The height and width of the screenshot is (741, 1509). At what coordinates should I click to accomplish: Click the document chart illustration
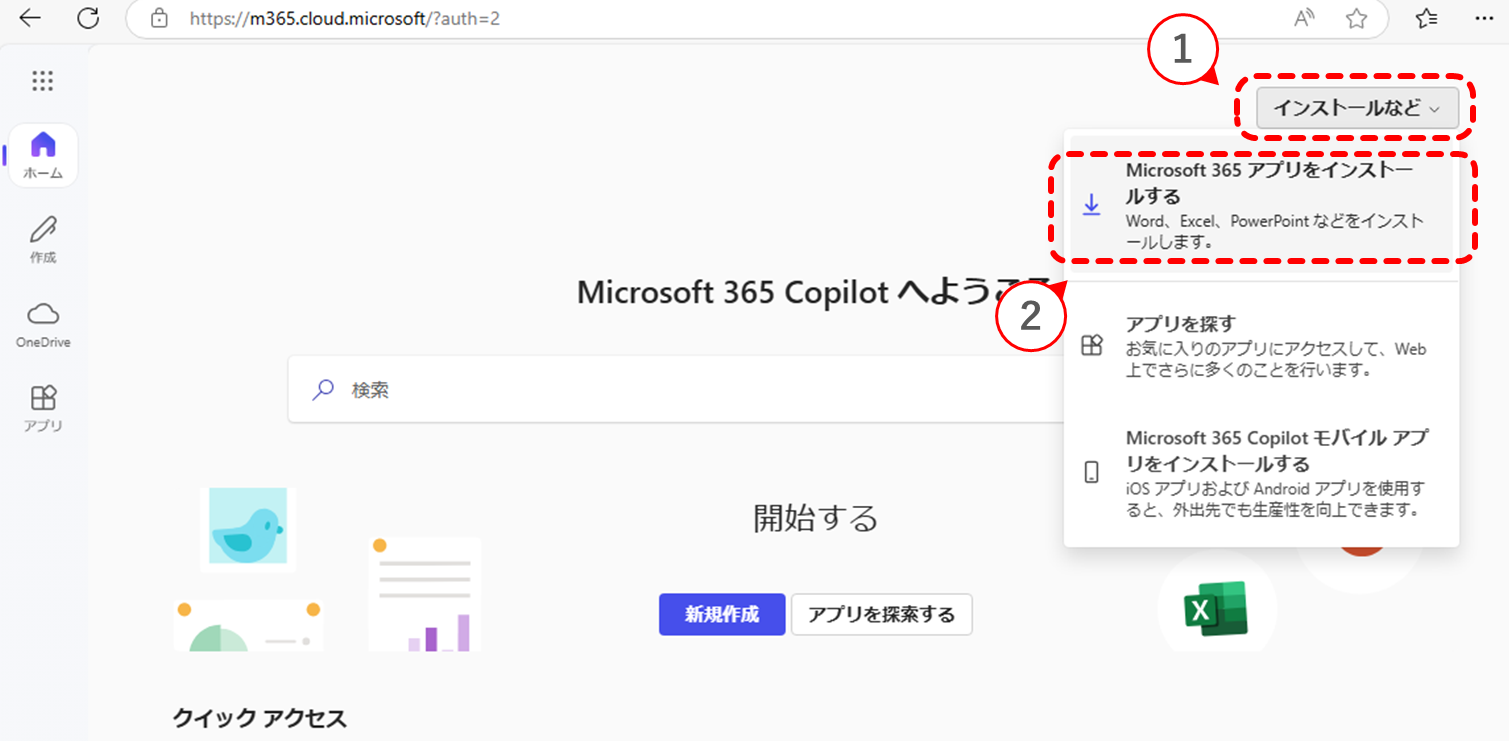click(x=424, y=594)
